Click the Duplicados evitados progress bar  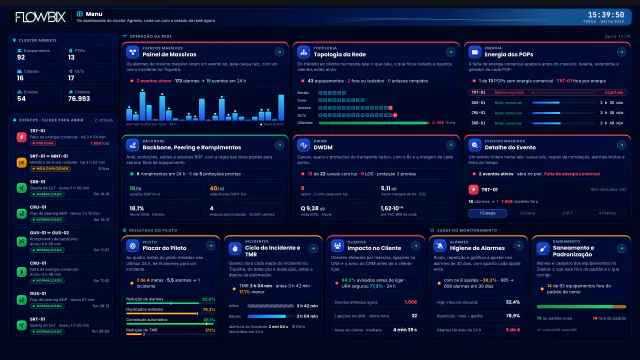coord(171,313)
